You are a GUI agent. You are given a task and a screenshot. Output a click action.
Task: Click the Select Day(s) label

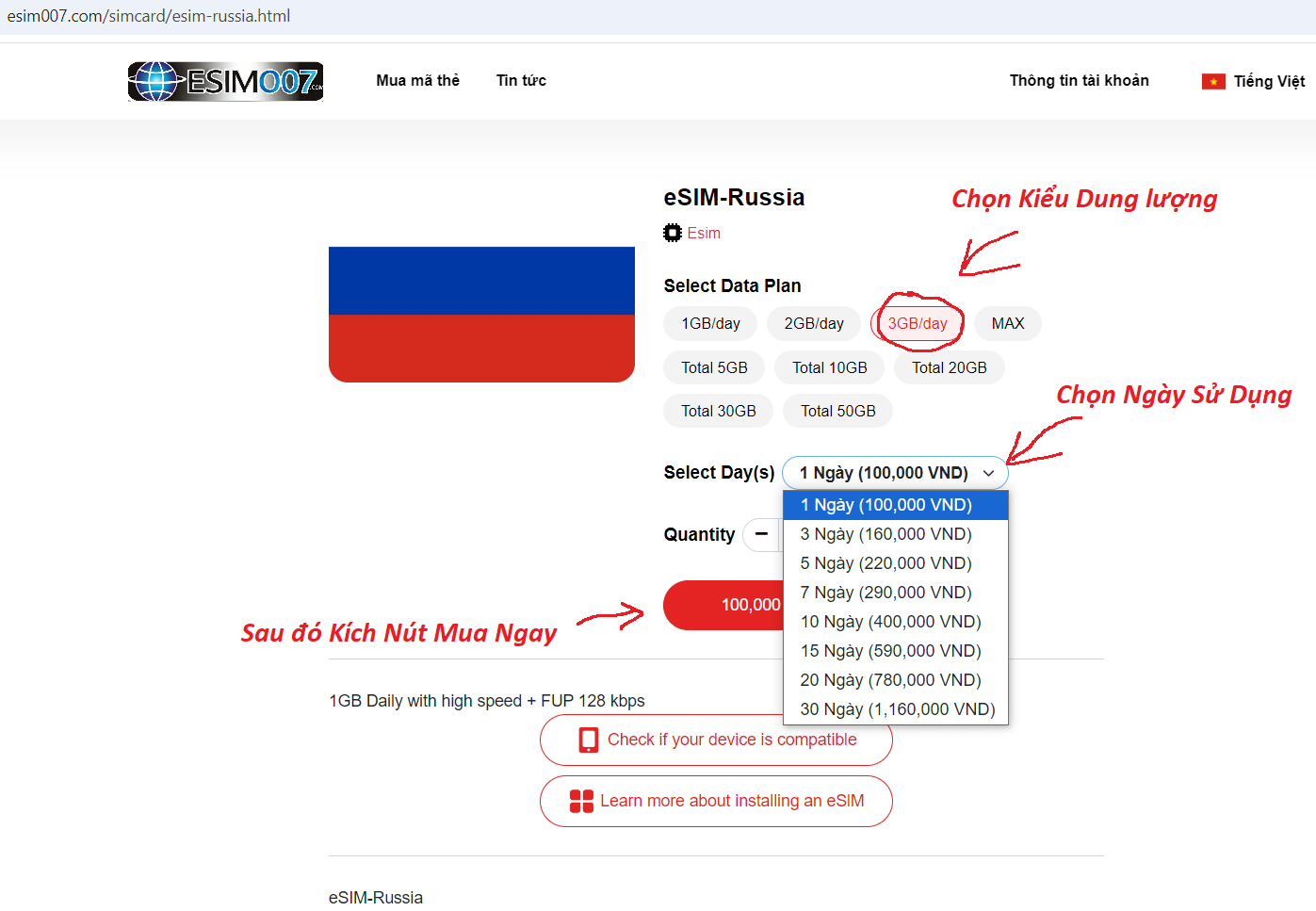[719, 473]
